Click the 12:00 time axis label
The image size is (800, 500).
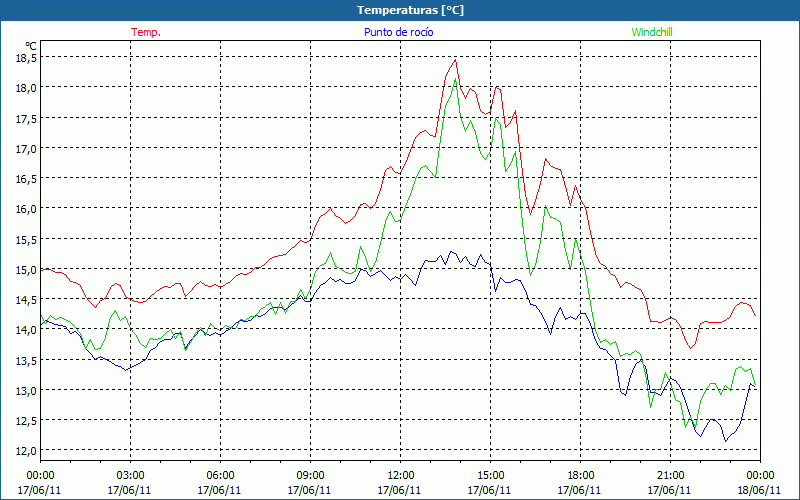[x=400, y=476]
